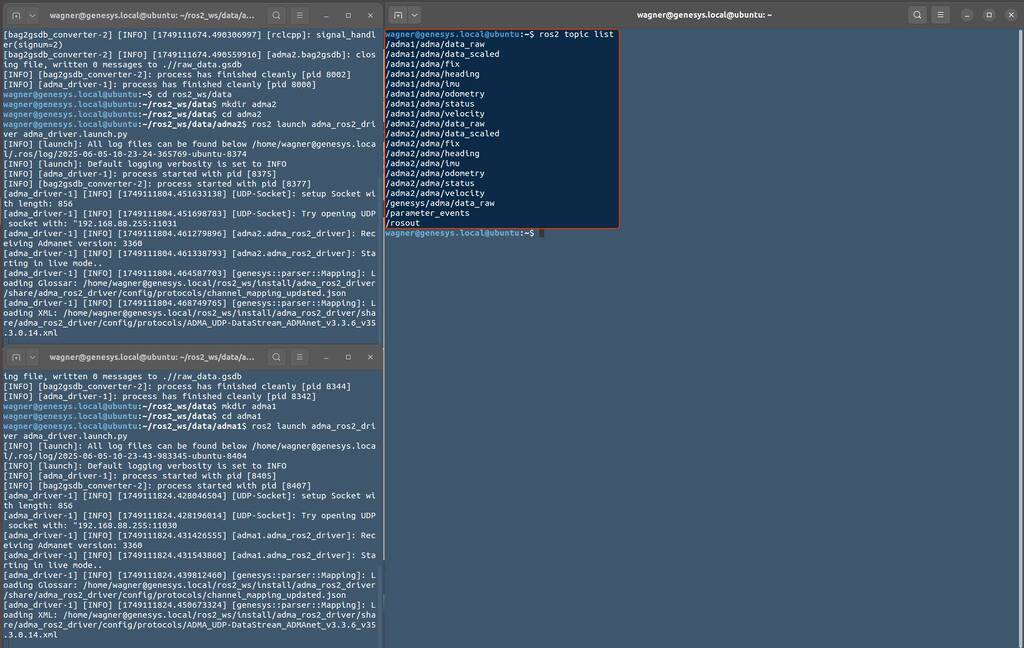The height and width of the screenshot is (648, 1024).
Task: Minimize the top-left terminal window
Action: [x=326, y=15]
